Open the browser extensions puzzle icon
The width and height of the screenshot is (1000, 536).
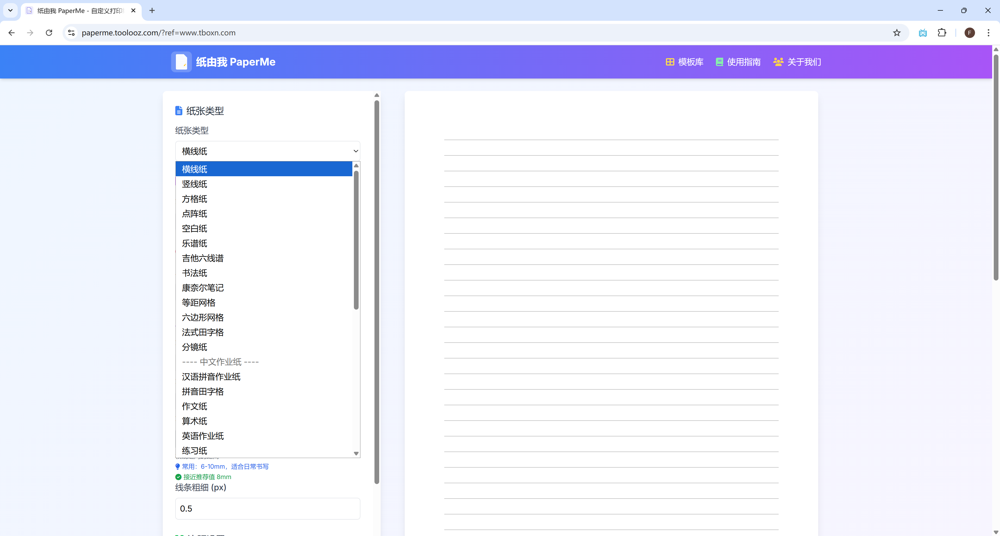942,33
